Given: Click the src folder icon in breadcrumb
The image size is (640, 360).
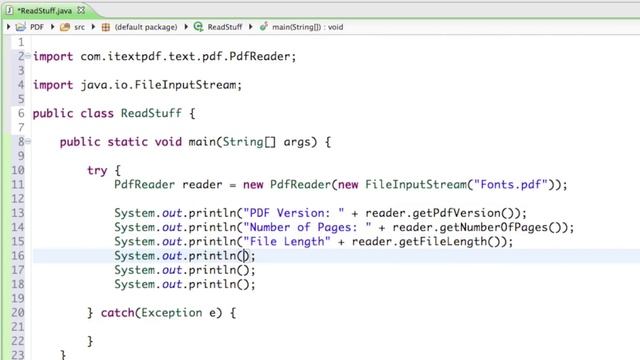Looking at the screenshot, I should click(65, 27).
